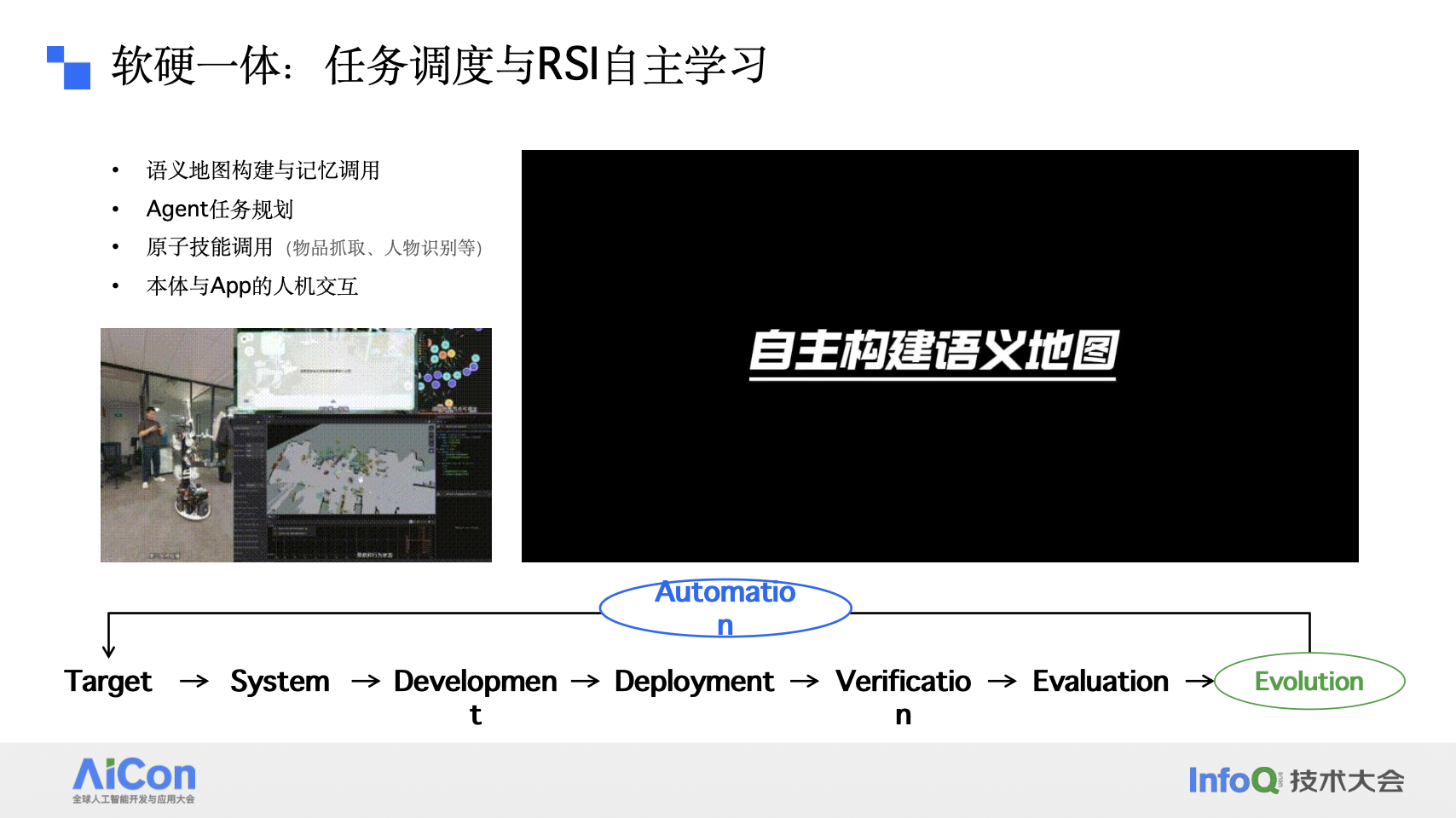1456x818 pixels.
Task: Open the robot demo screenshot thumbnail
Action: coord(296,445)
